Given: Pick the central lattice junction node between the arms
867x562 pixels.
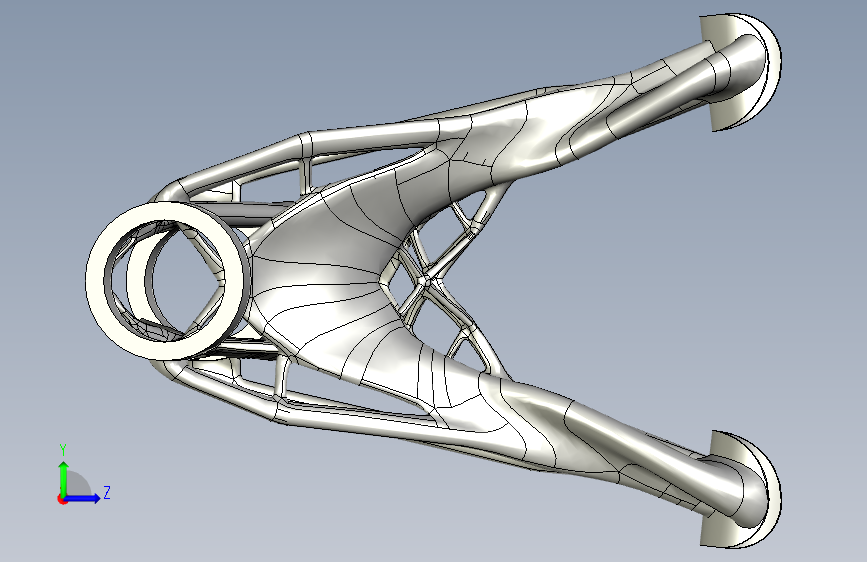Looking at the screenshot, I should coord(426,282).
